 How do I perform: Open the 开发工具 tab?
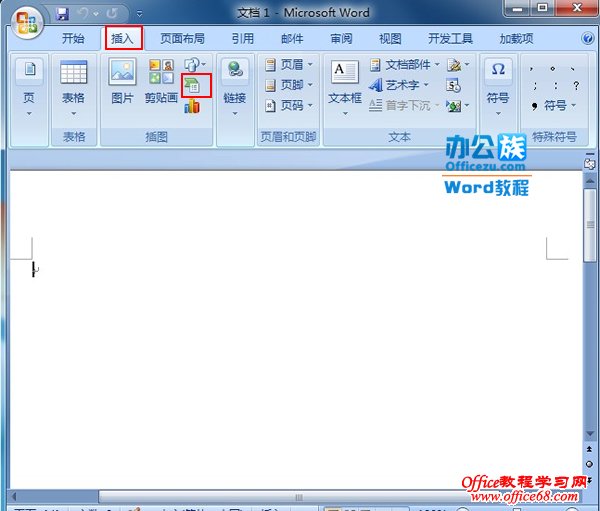[x=450, y=39]
